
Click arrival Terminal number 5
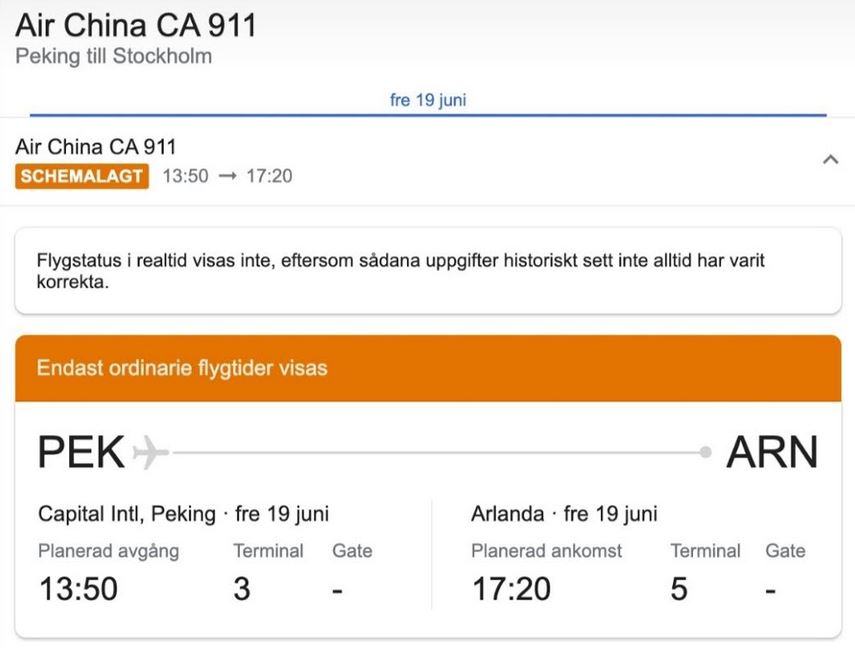pos(679,589)
